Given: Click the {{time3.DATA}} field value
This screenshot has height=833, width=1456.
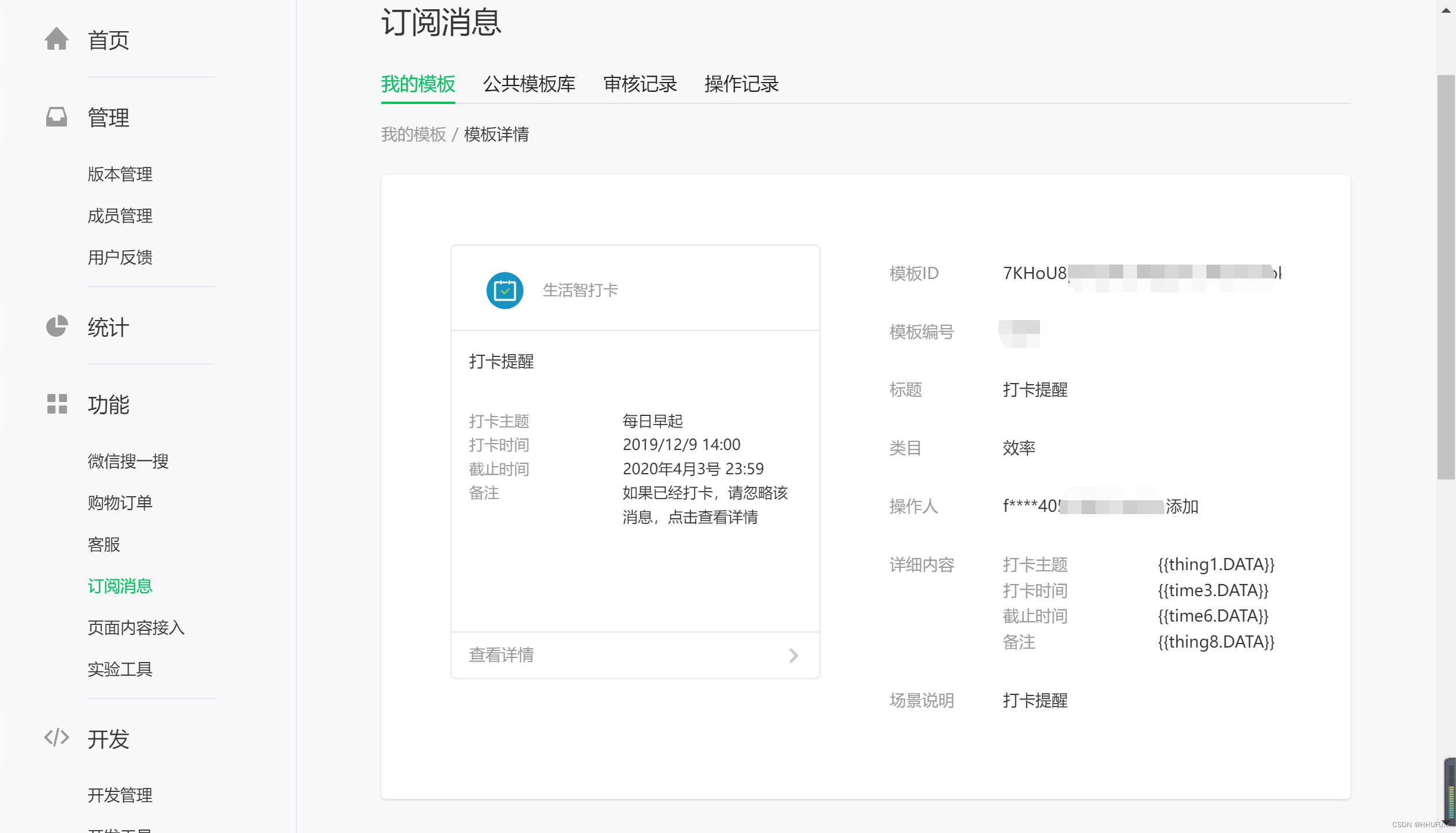Looking at the screenshot, I should click(1213, 590).
